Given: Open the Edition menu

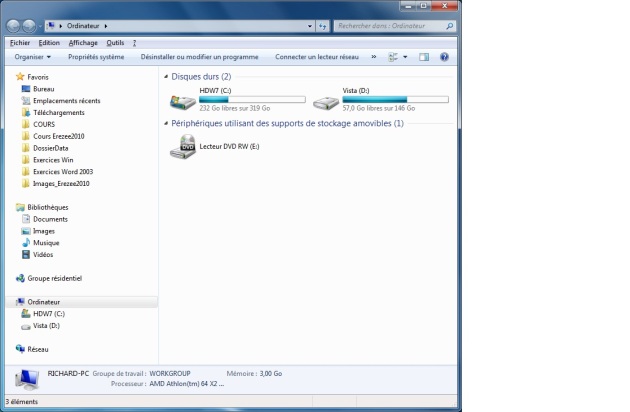Looking at the screenshot, I should tap(49, 43).
